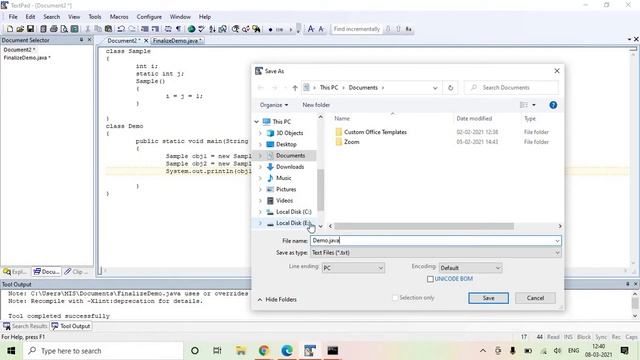Click the Record macro dot icon
Image resolution: width=640 pixels, height=360 pixels.
[270, 29]
